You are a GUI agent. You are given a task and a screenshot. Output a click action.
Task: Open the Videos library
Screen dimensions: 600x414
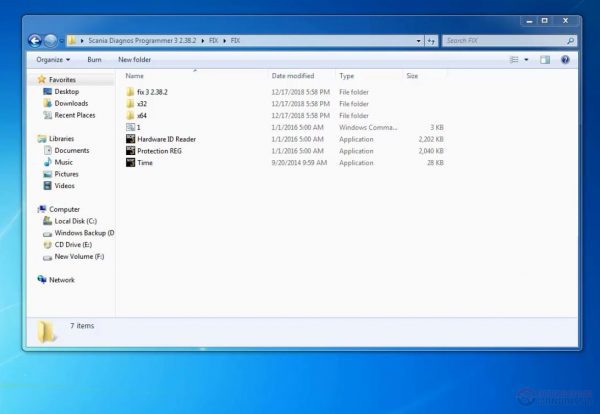[64, 186]
